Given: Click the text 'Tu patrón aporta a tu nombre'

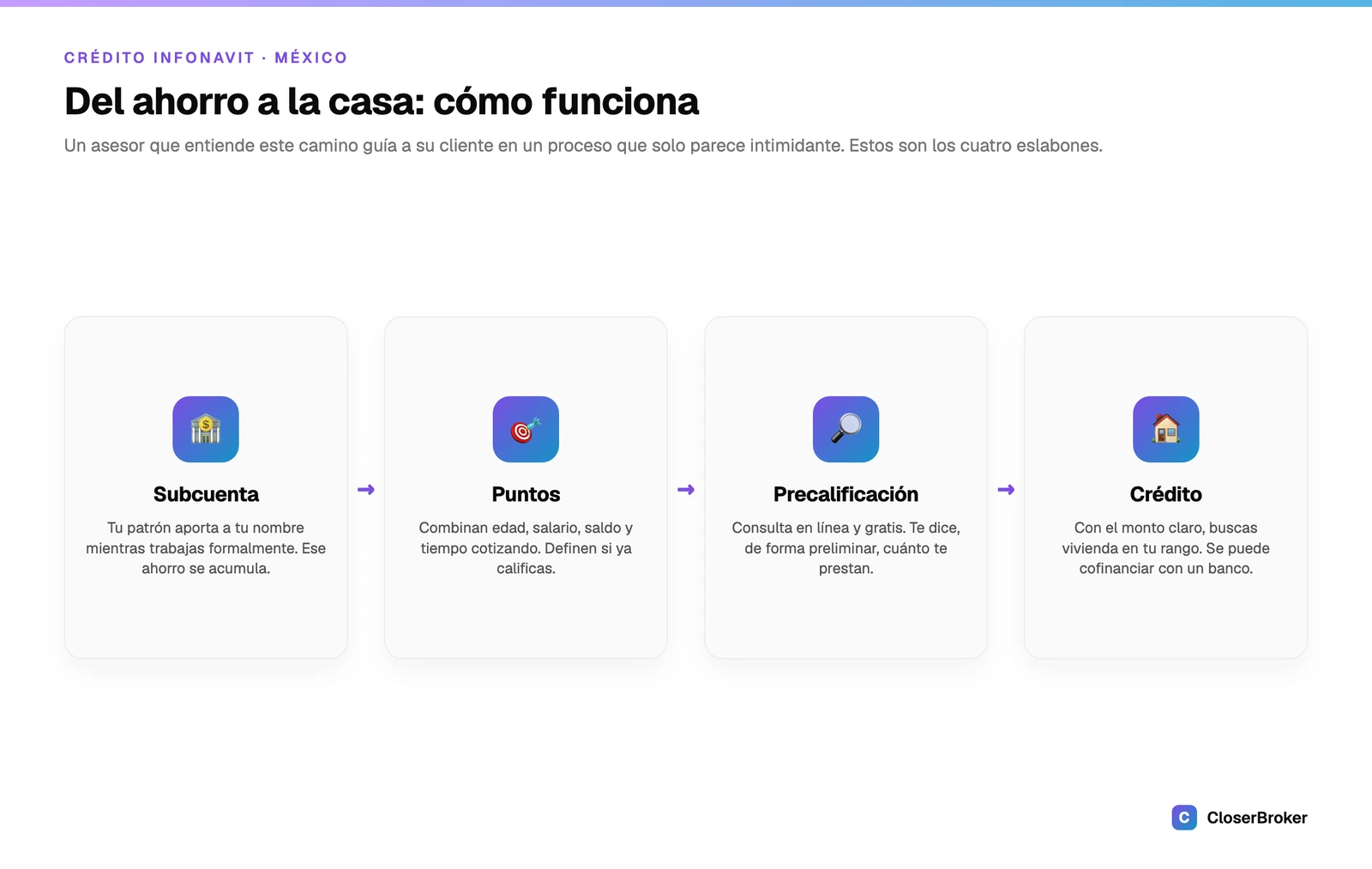Looking at the screenshot, I should tap(206, 528).
